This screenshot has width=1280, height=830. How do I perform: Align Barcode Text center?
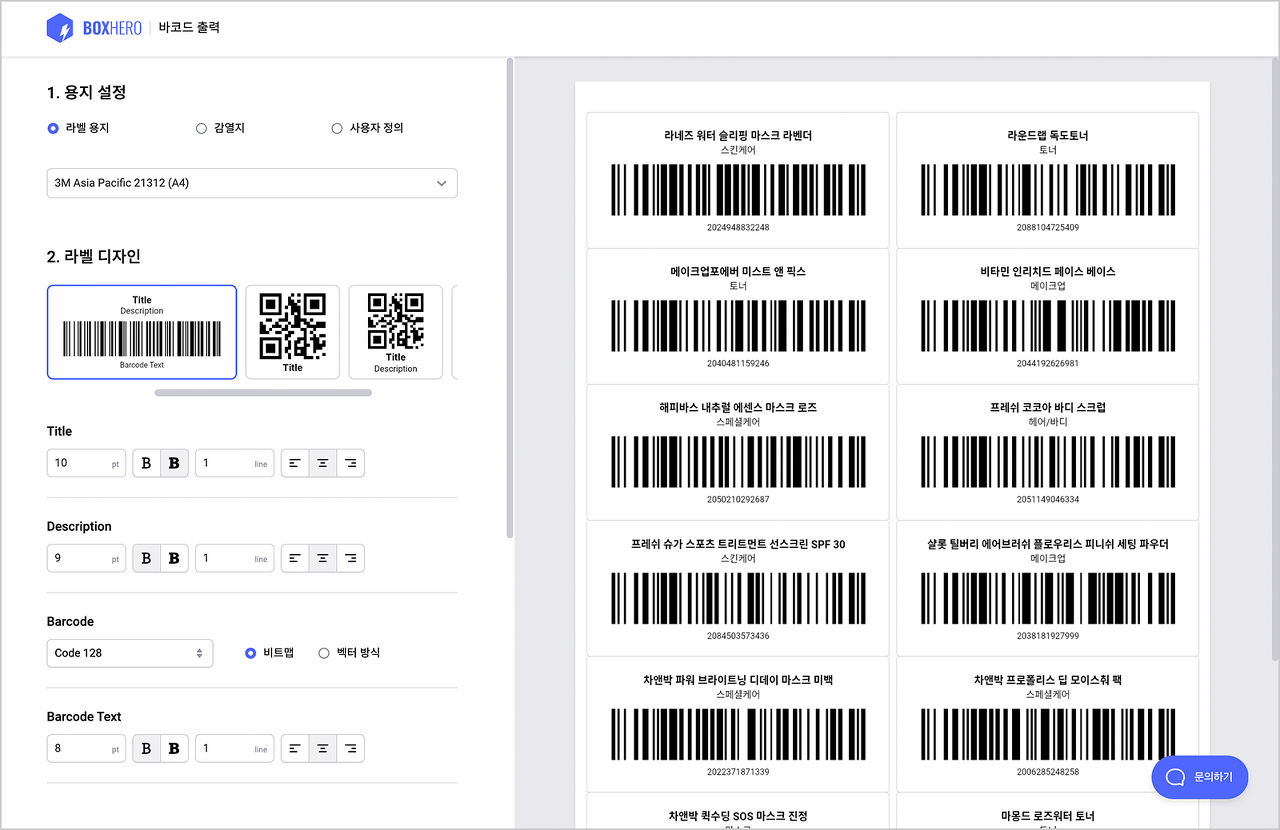[x=322, y=748]
